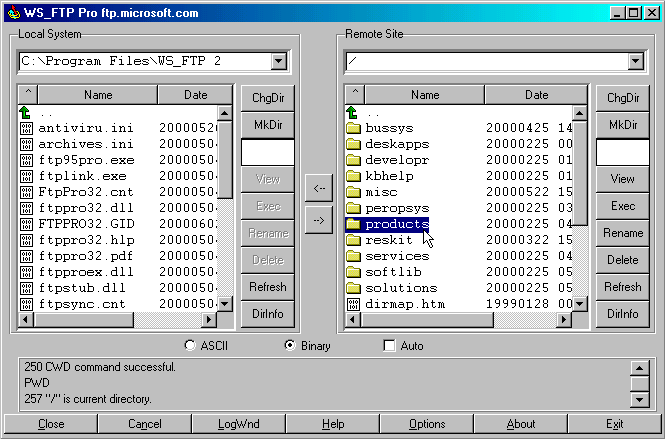This screenshot has height=439, width=665.
Task: Sort local list by Name column
Action: 98,95
